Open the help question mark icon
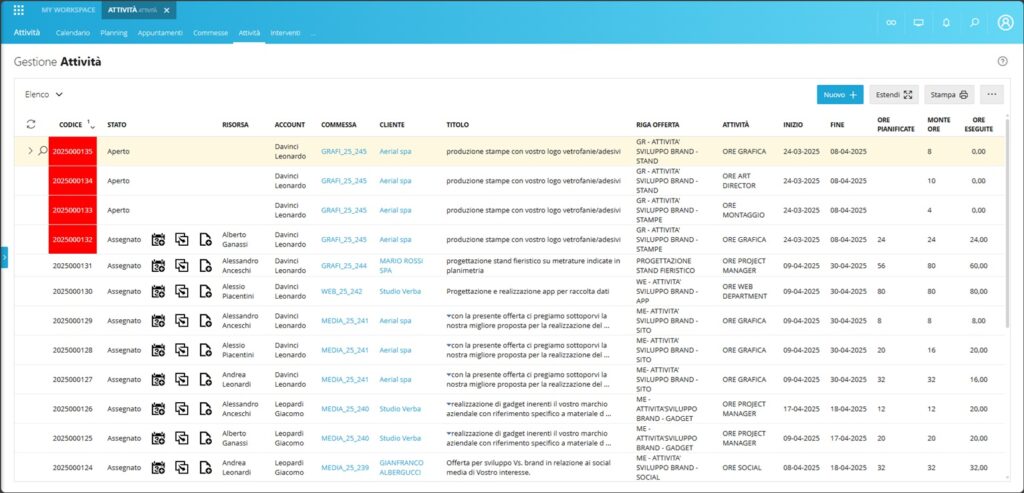This screenshot has height=493, width=1024. pos(1002,61)
